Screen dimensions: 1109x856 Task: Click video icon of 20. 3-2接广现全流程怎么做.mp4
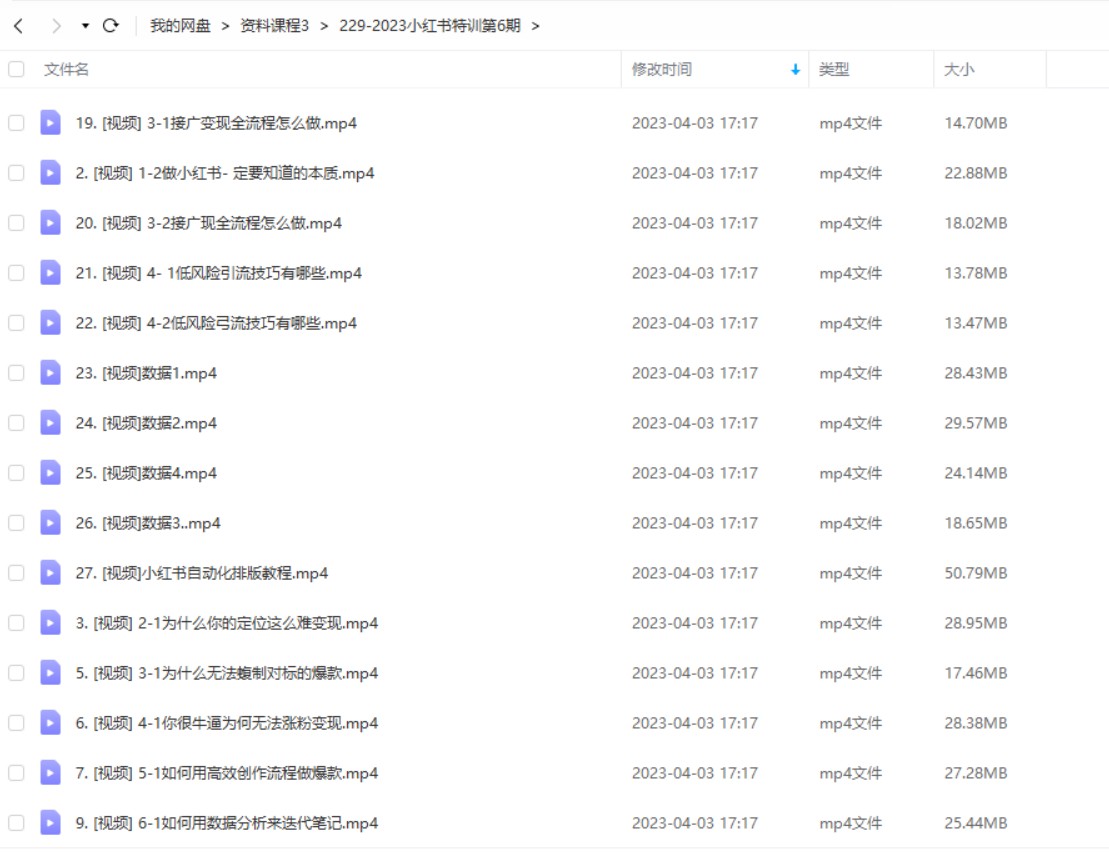50,222
